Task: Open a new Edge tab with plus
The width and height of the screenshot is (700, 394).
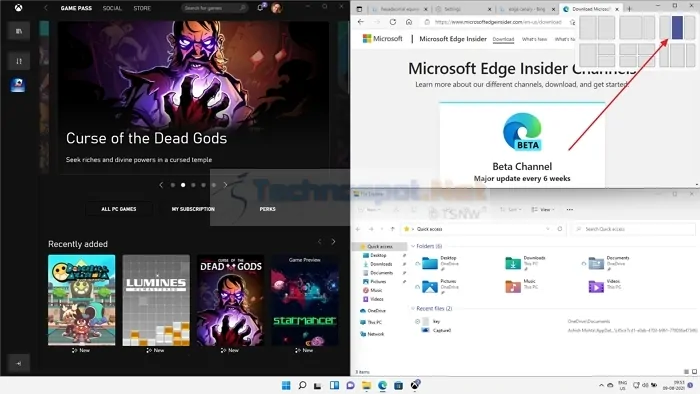Action: click(629, 9)
